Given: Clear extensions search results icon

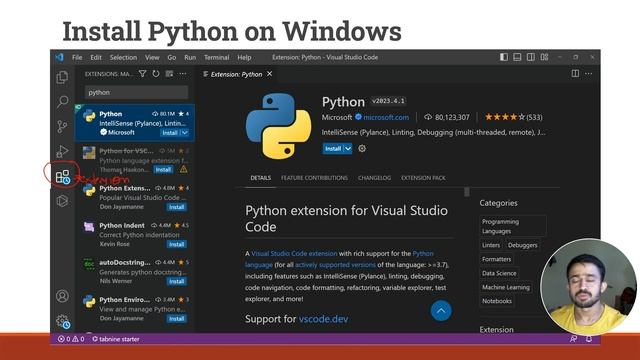Looking at the screenshot, I should 169,74.
